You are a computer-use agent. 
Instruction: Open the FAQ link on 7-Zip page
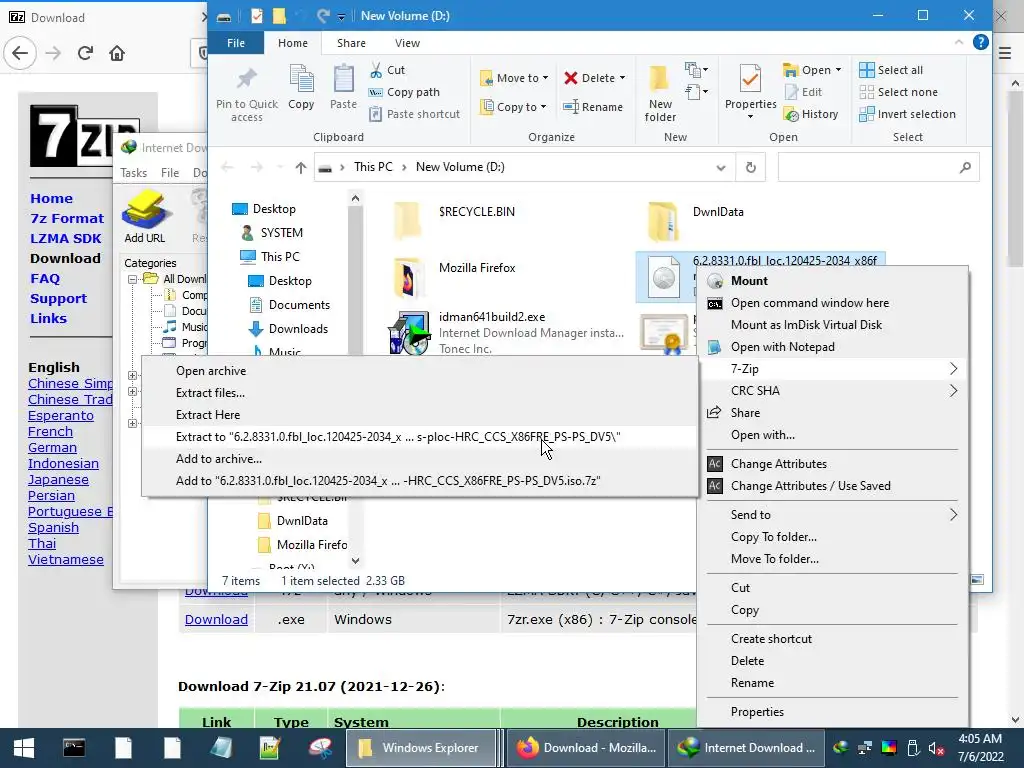pos(44,278)
